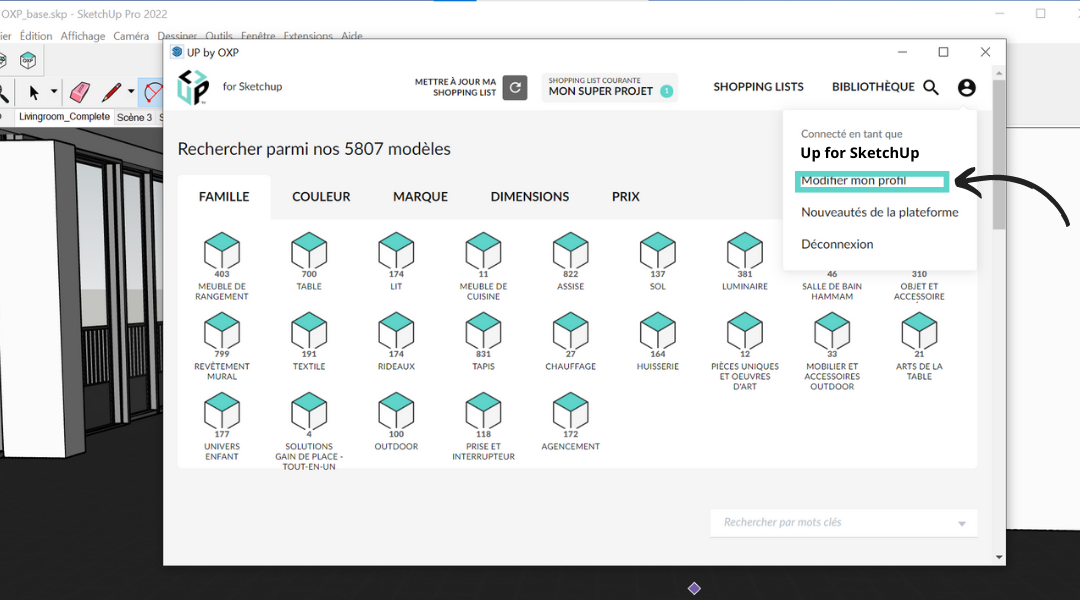Switch to the Scène 3 tab
Viewport: 1080px width, 600px height.
pyautogui.click(x=134, y=117)
